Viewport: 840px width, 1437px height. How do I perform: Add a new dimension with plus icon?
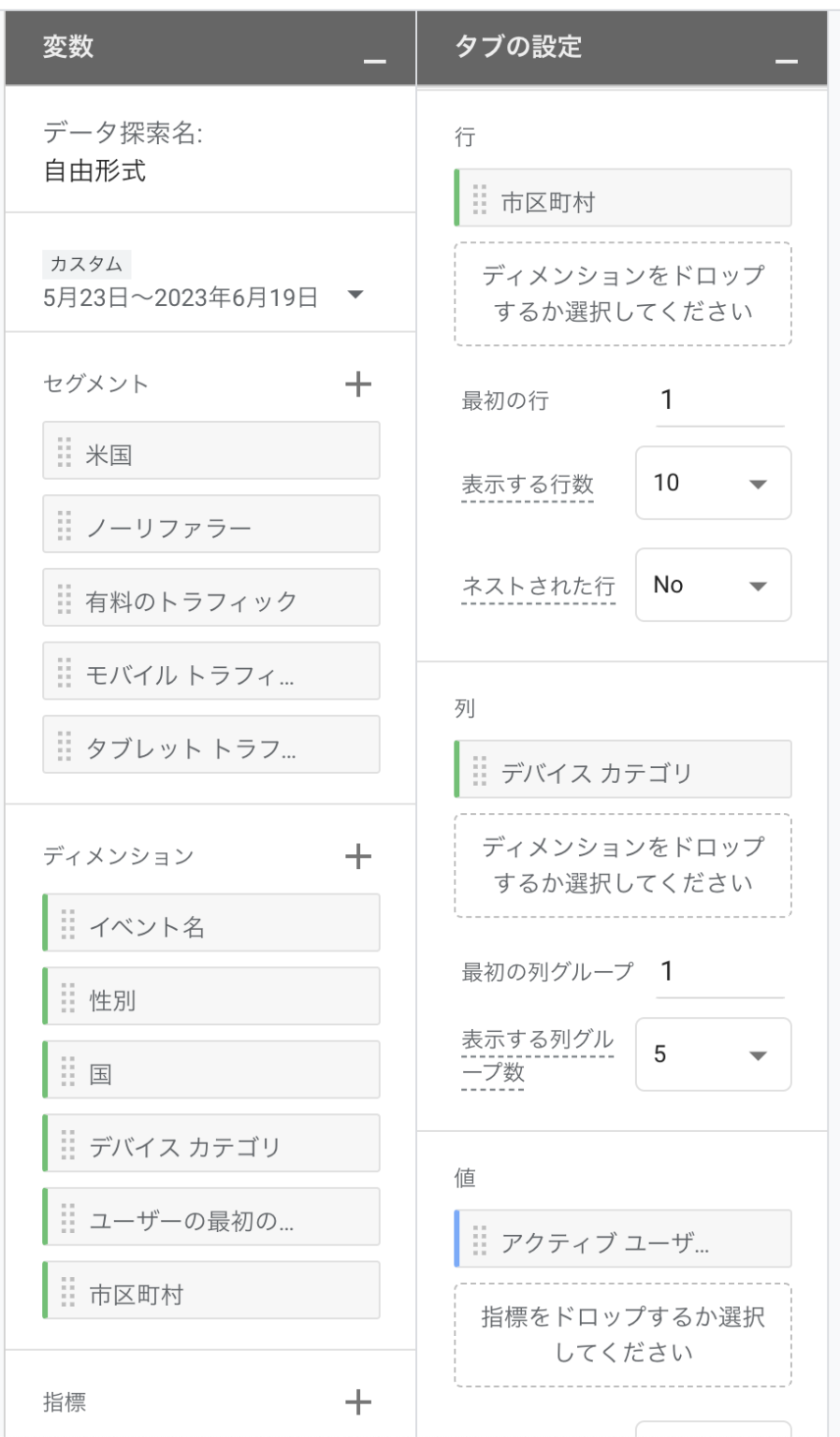(x=358, y=857)
